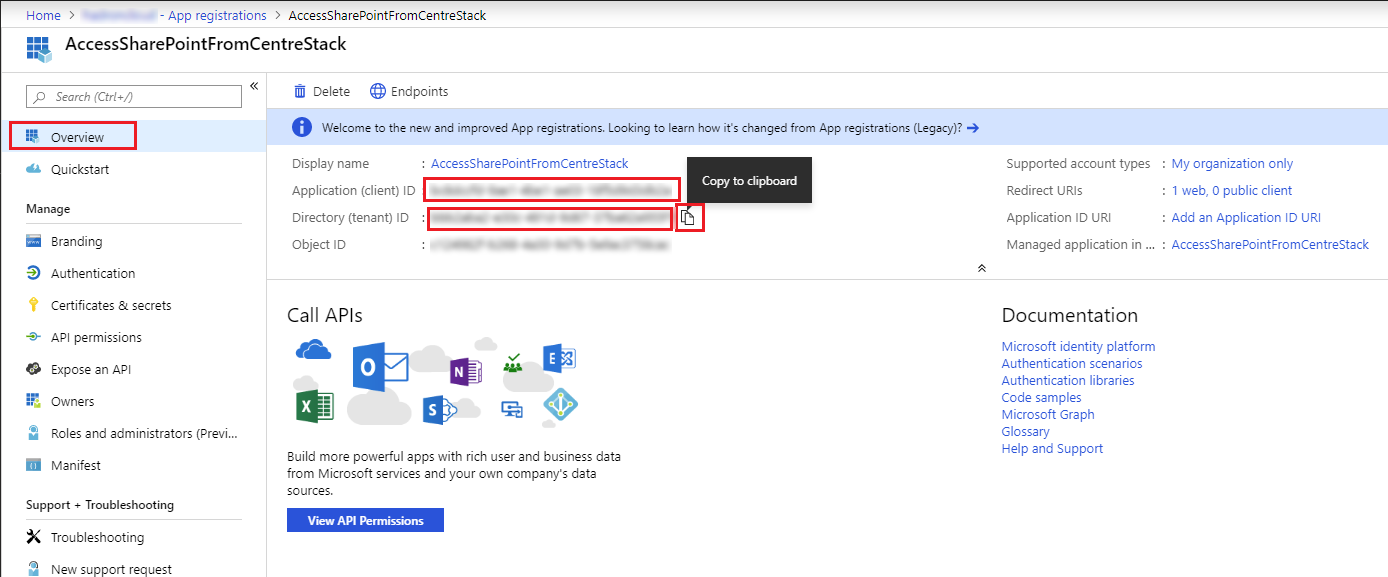This screenshot has height=577, width=1388.
Task: Open the Managed application link AccessSharePointFromCentreStack
Action: tap(1270, 244)
